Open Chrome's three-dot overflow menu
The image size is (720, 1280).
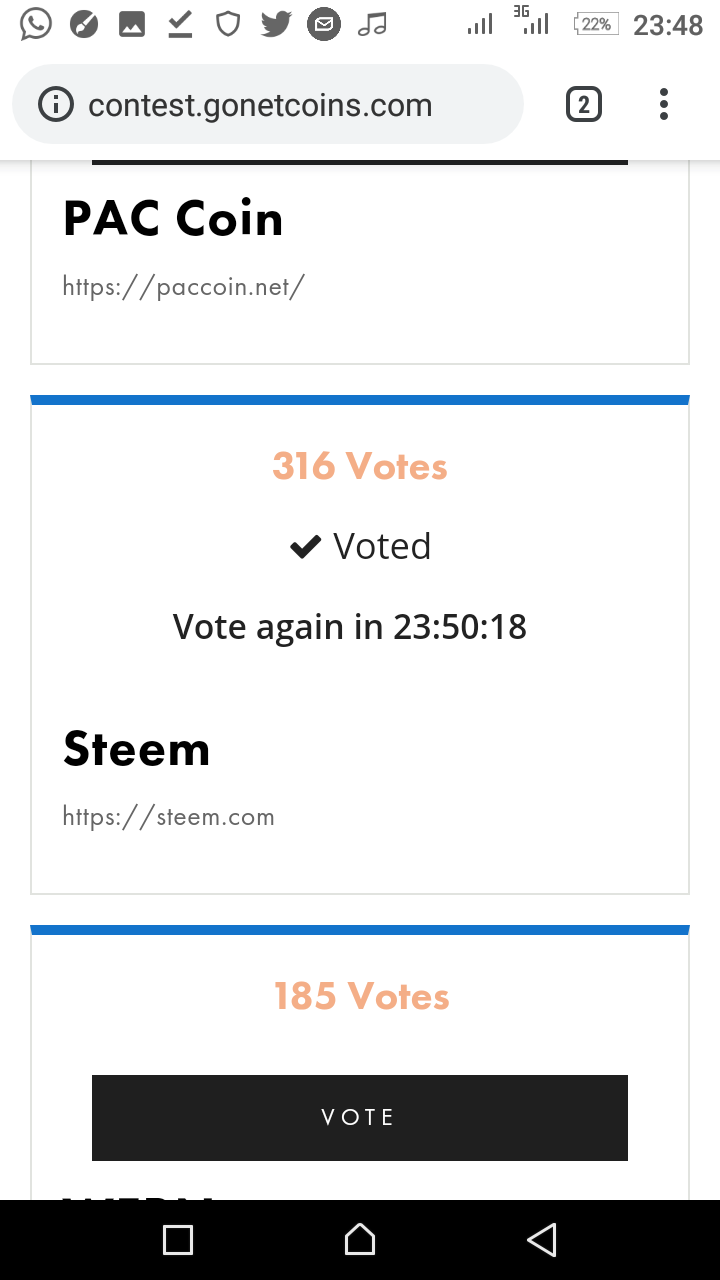(x=664, y=104)
